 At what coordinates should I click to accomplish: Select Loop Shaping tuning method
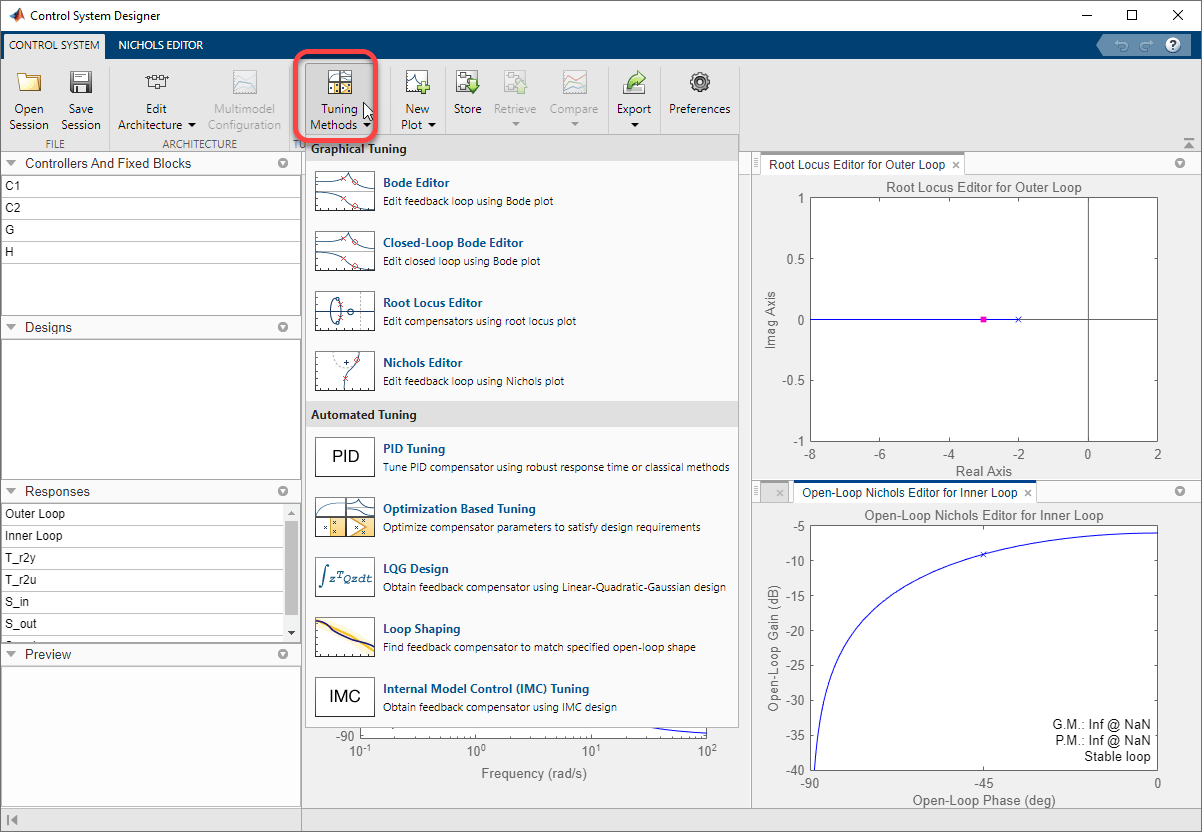421,629
